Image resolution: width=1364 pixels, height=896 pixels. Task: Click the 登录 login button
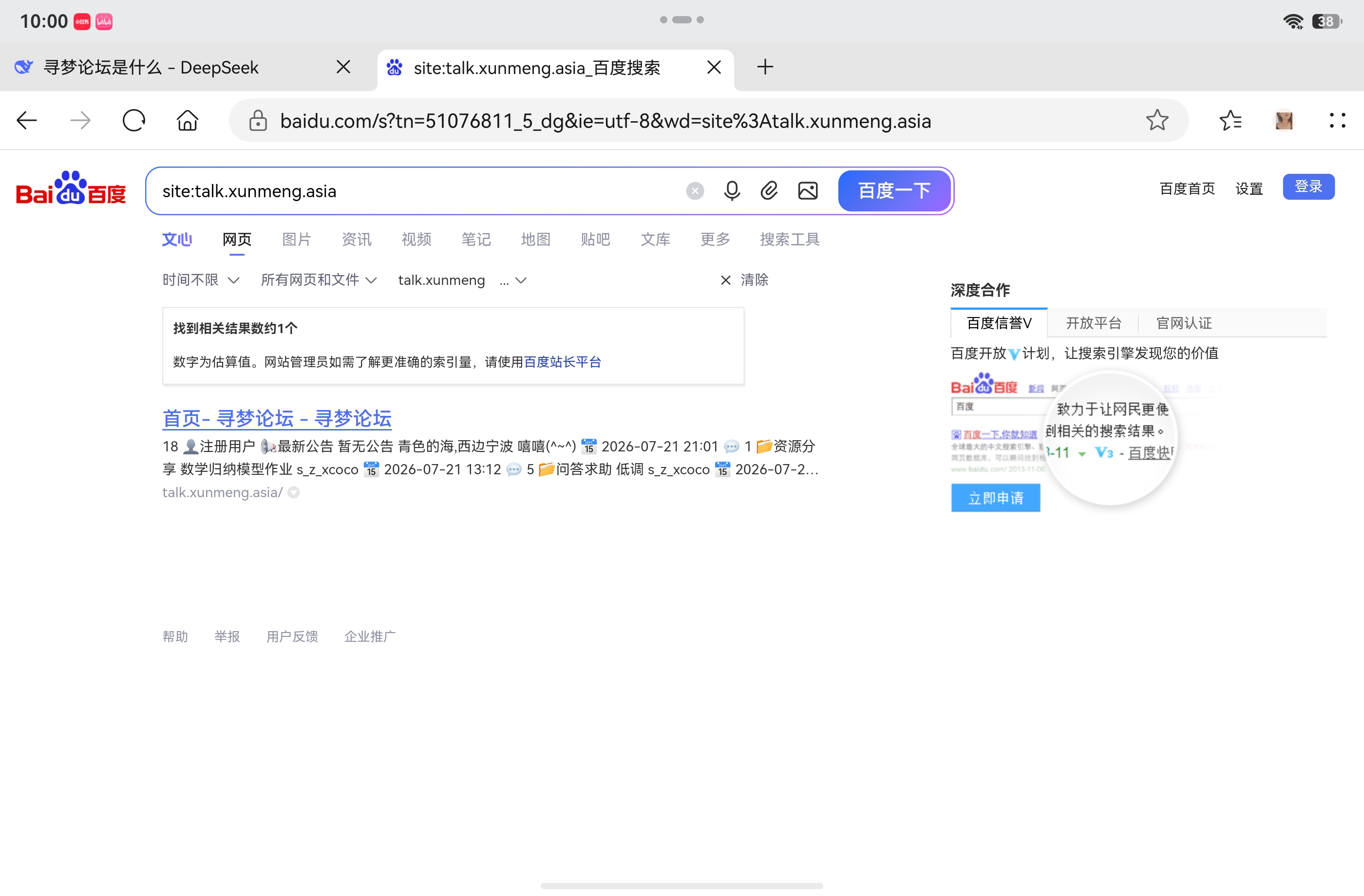point(1308,187)
